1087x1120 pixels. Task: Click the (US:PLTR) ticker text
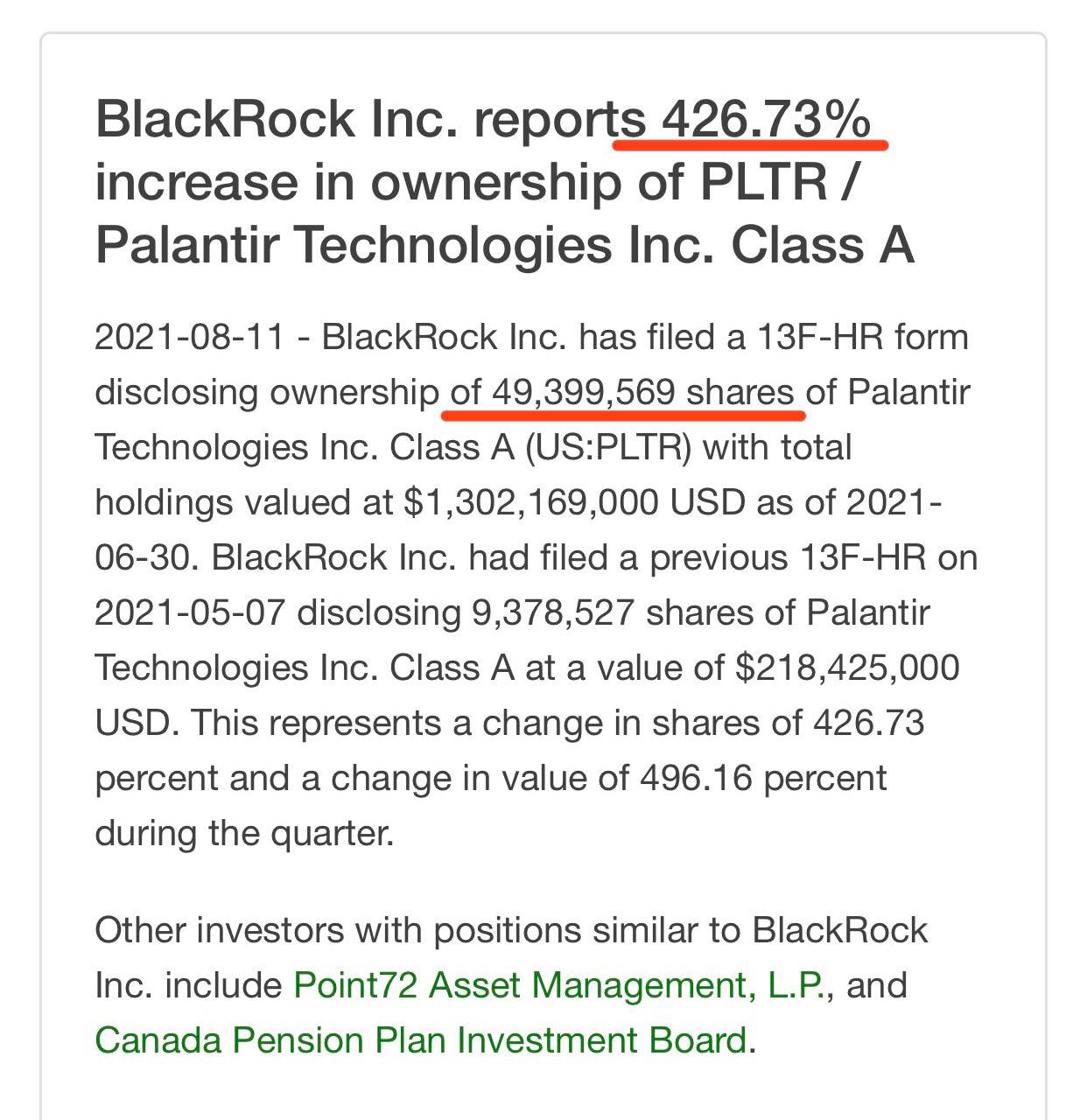608,448
